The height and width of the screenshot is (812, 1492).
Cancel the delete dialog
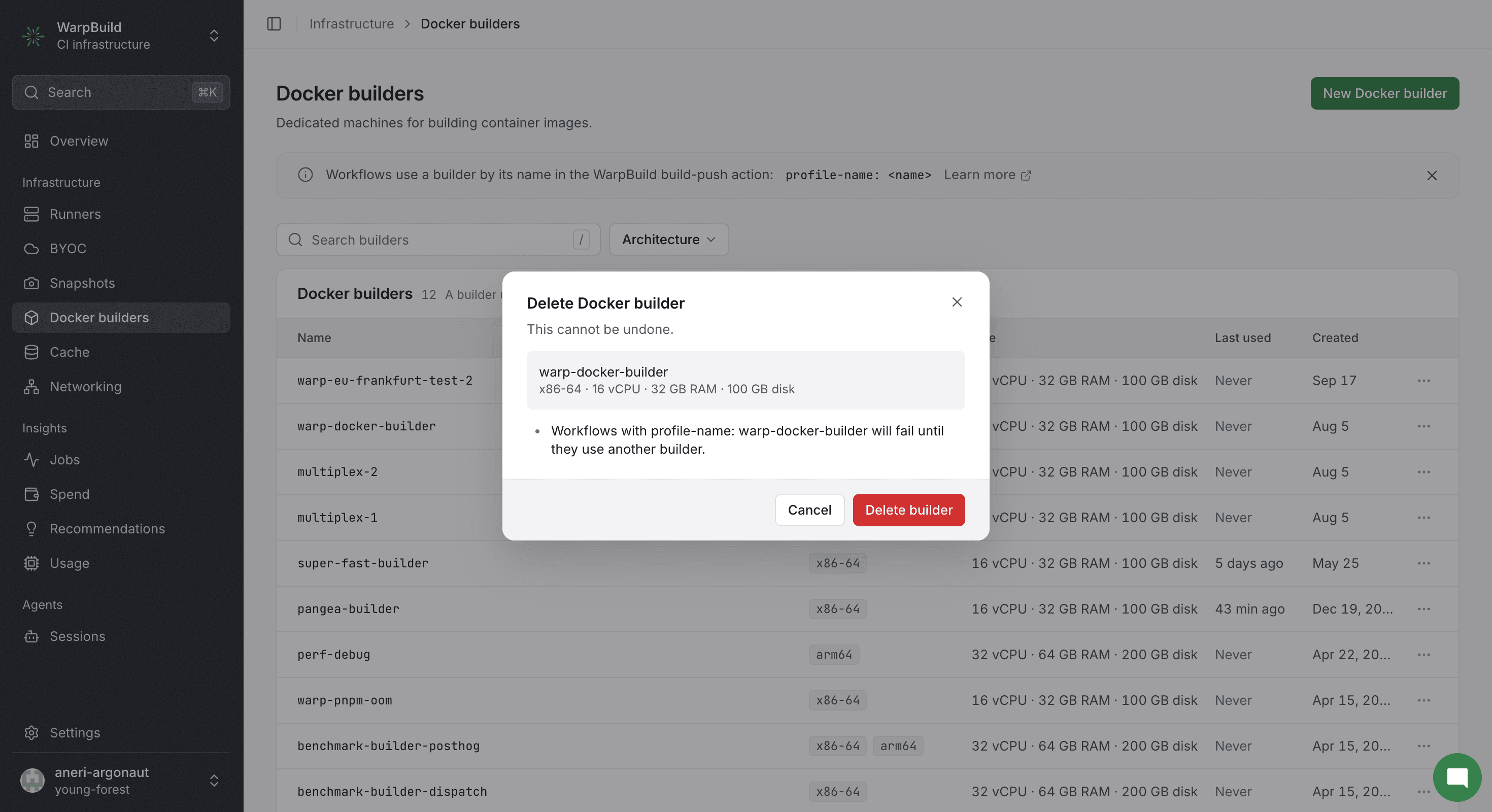click(x=810, y=510)
